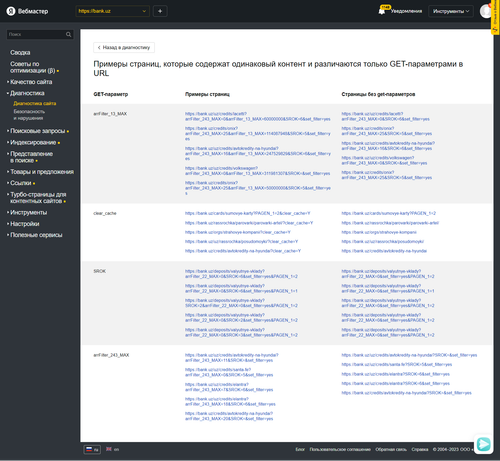Click the GET-параметр column header
This screenshot has height=461, width=500.
111,94
